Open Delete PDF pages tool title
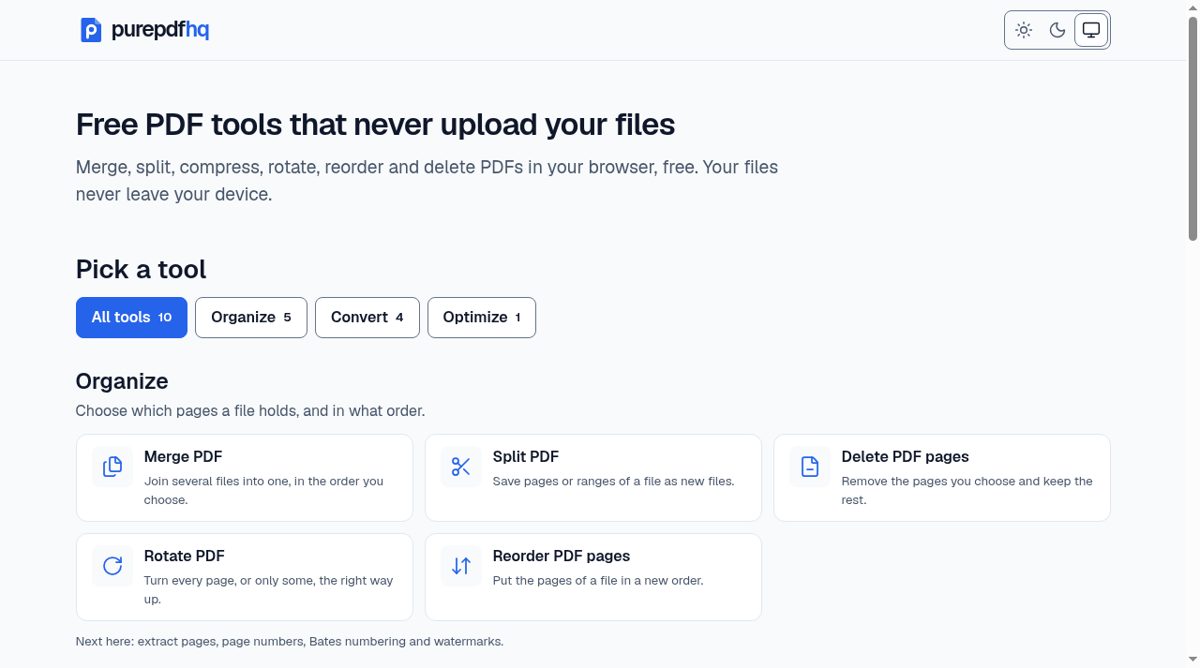Screen dimensions: 1200x668 pos(905,457)
